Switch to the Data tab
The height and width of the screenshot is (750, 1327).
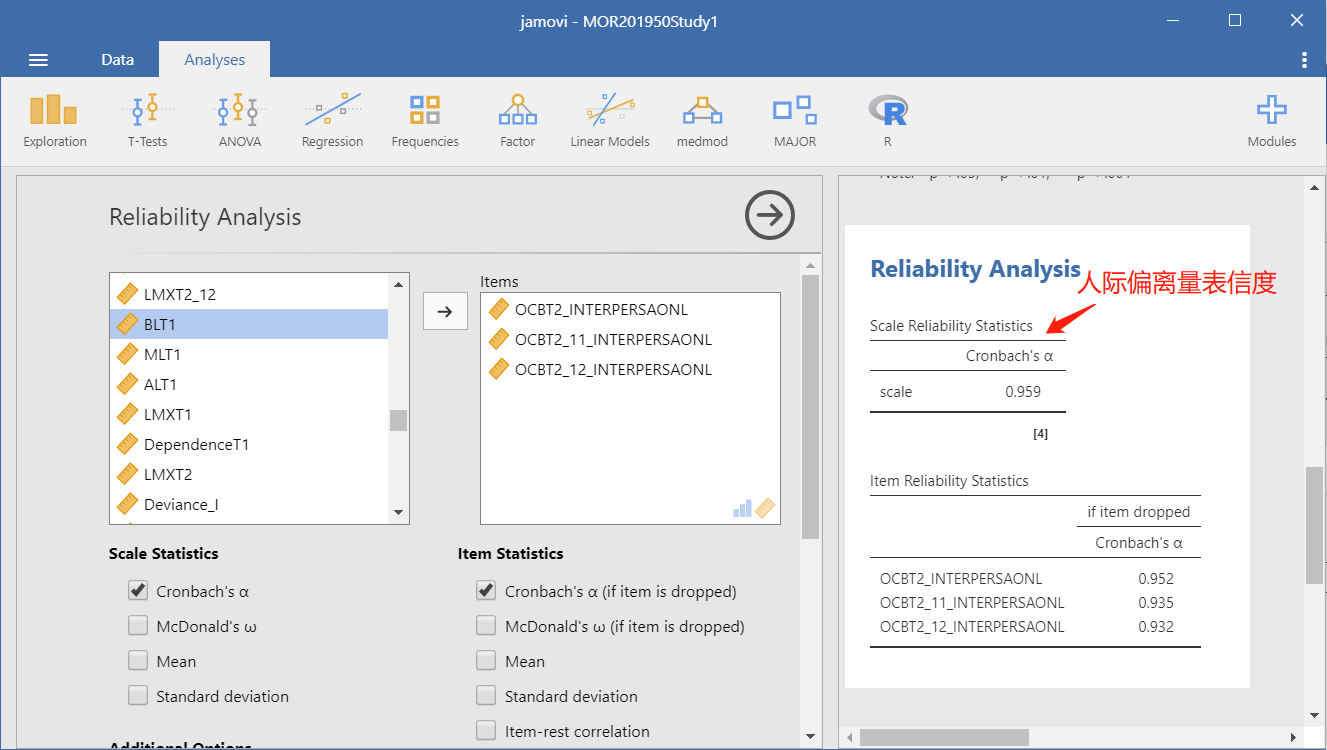[x=117, y=60]
